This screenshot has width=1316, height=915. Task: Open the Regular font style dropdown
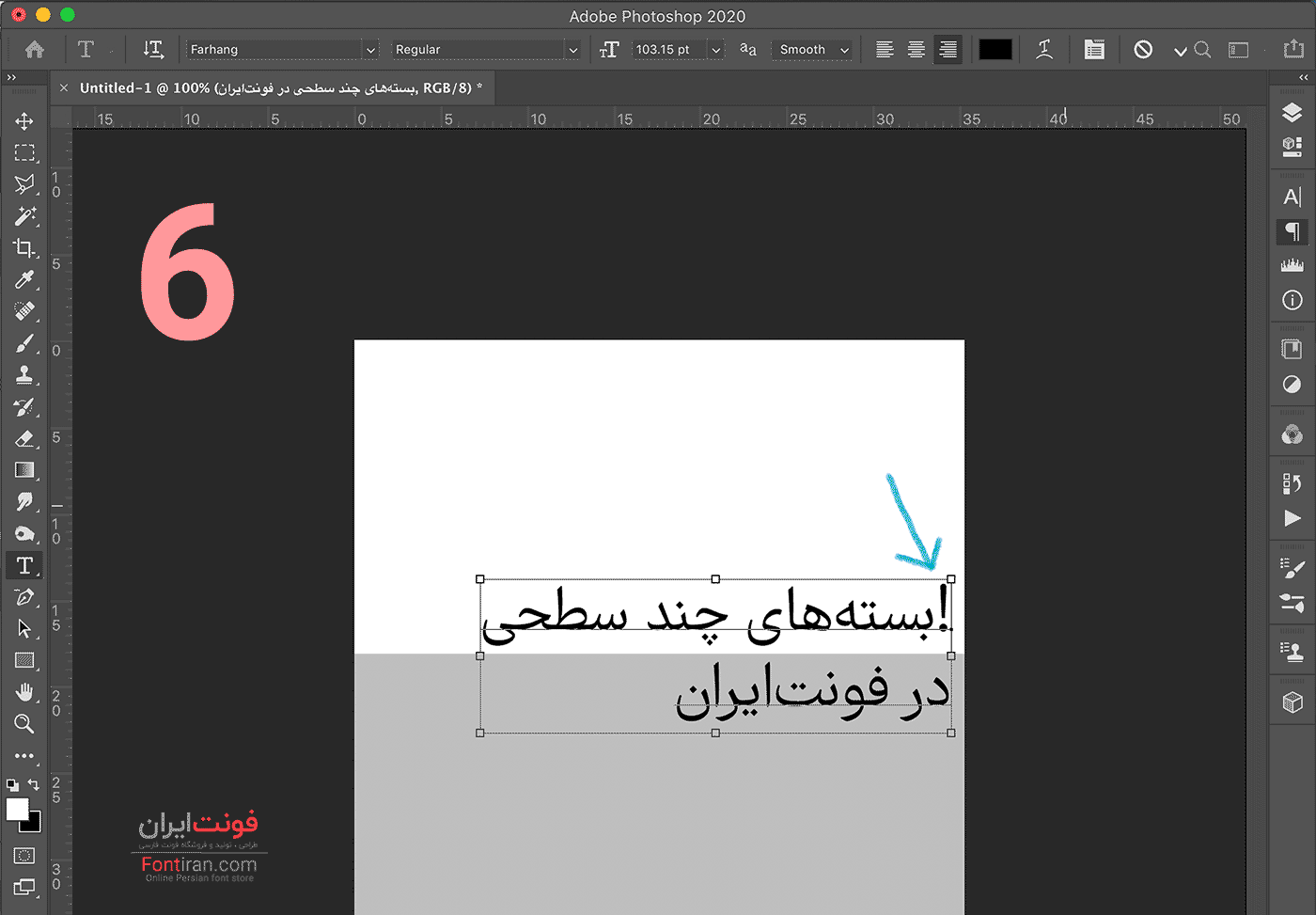[572, 50]
